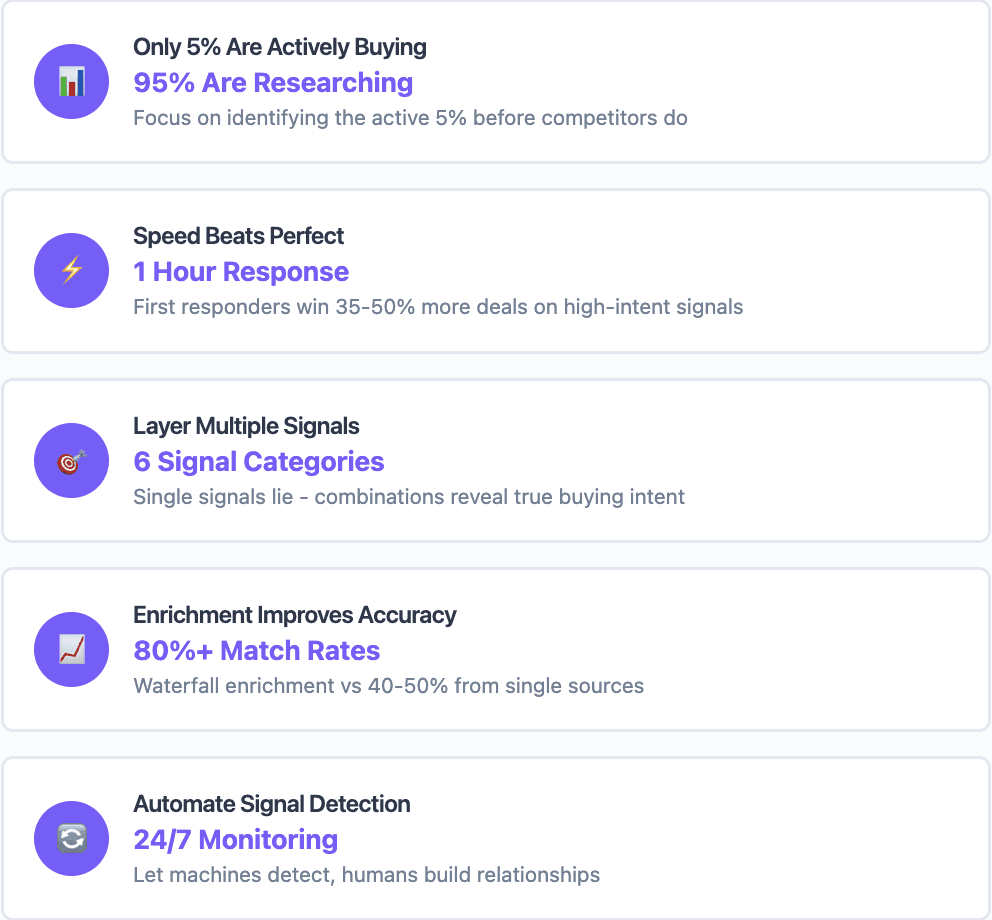Viewport: 992px width, 920px height.
Task: Click the Speed Beats Perfect heading
Action: pos(238,236)
